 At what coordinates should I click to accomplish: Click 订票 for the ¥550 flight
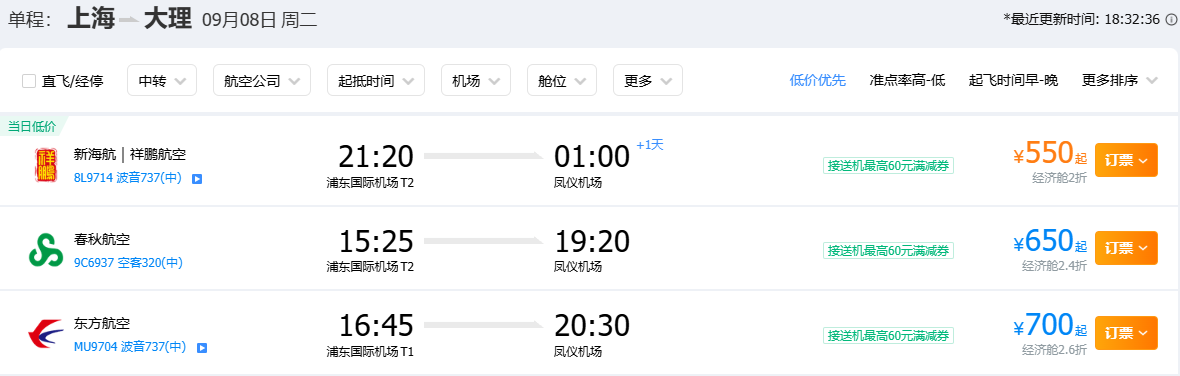tap(1126, 160)
